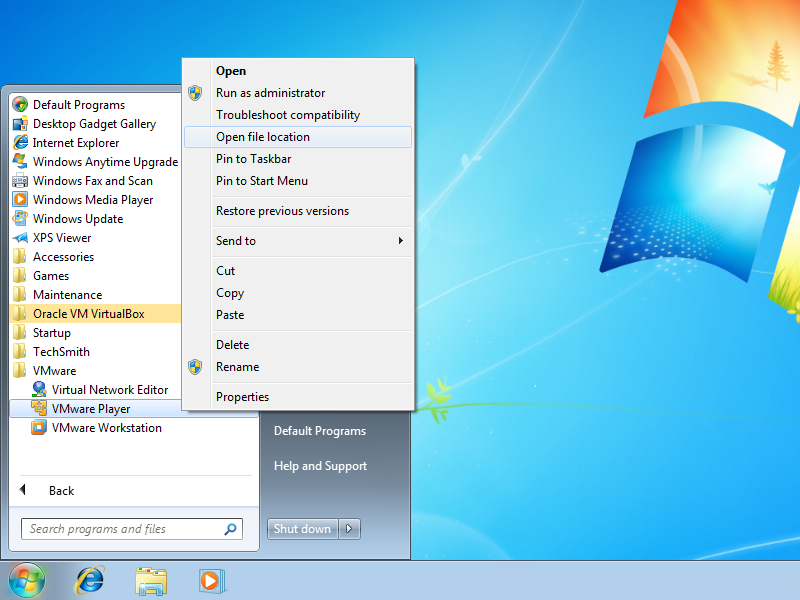Image resolution: width=800 pixels, height=600 pixels.
Task: Launch Windows Media Player from taskbar
Action: pyautogui.click(x=210, y=579)
